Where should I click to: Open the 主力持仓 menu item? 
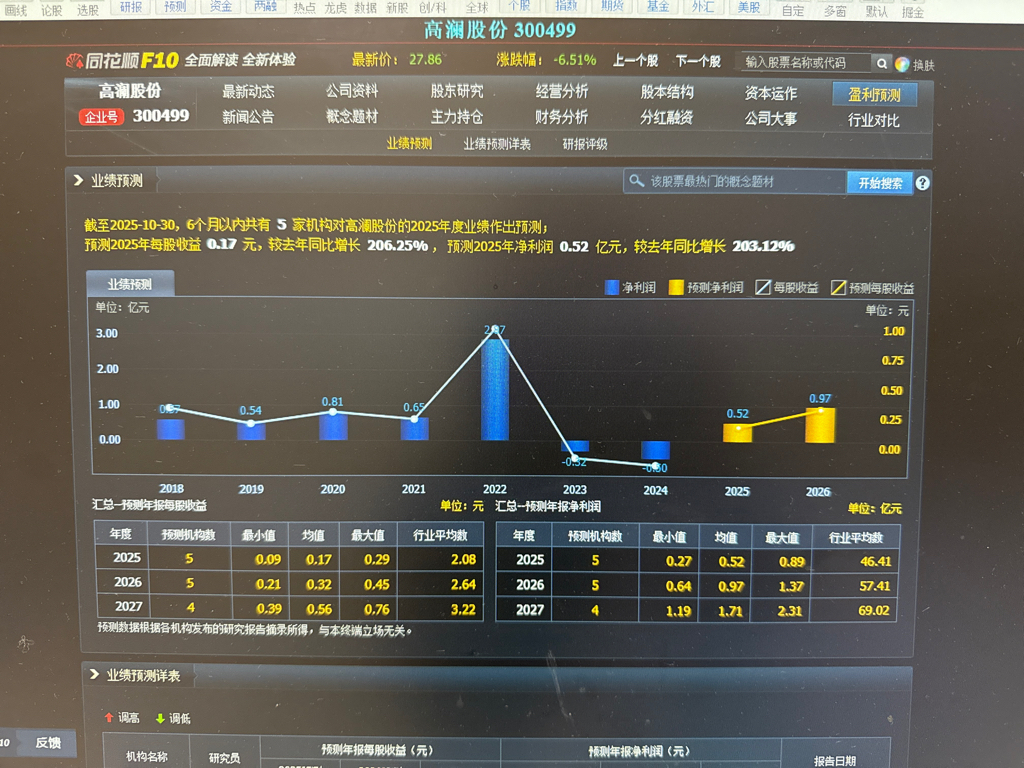(456, 118)
